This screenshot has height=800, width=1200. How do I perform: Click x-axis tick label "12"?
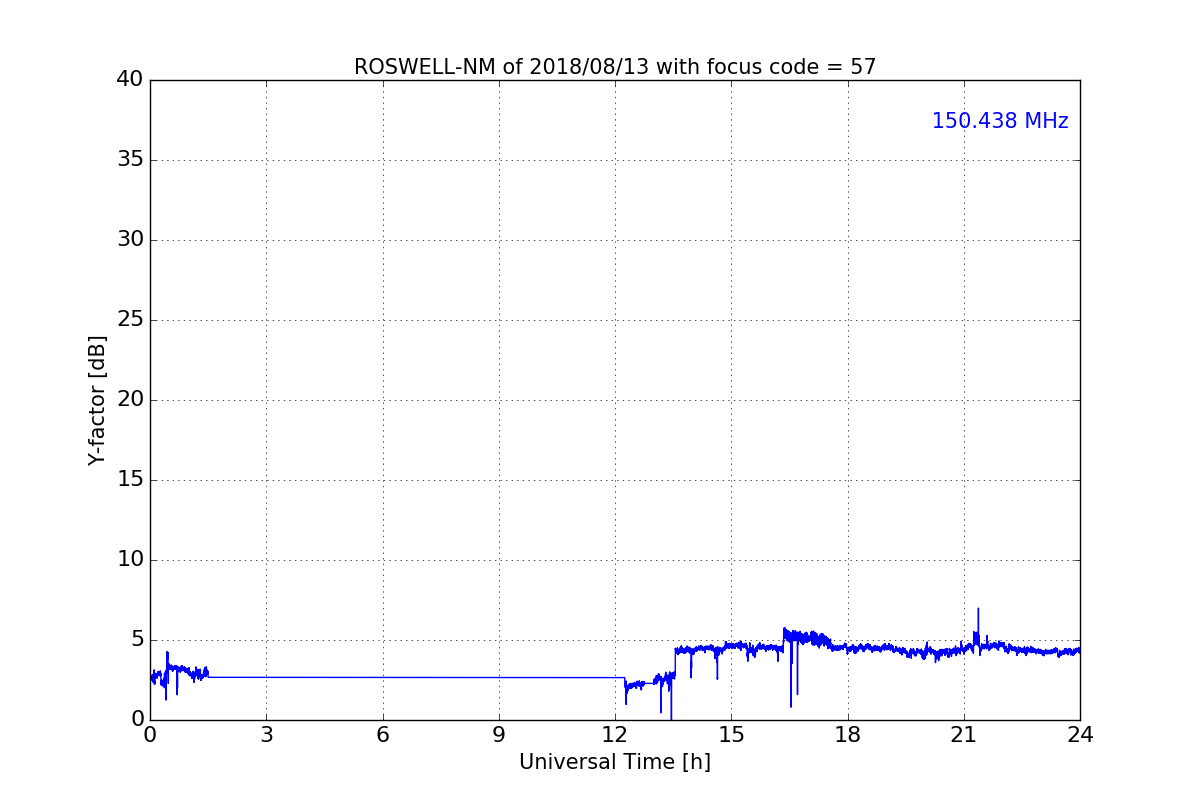(x=615, y=735)
